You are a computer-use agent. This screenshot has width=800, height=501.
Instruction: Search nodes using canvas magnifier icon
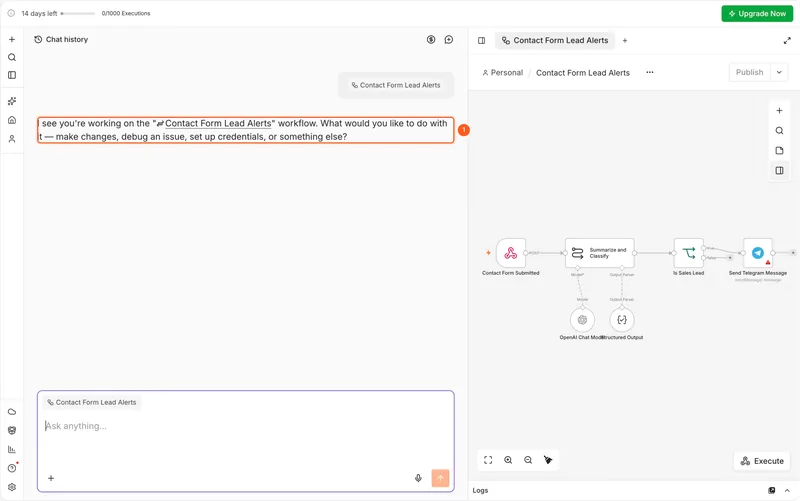779,131
